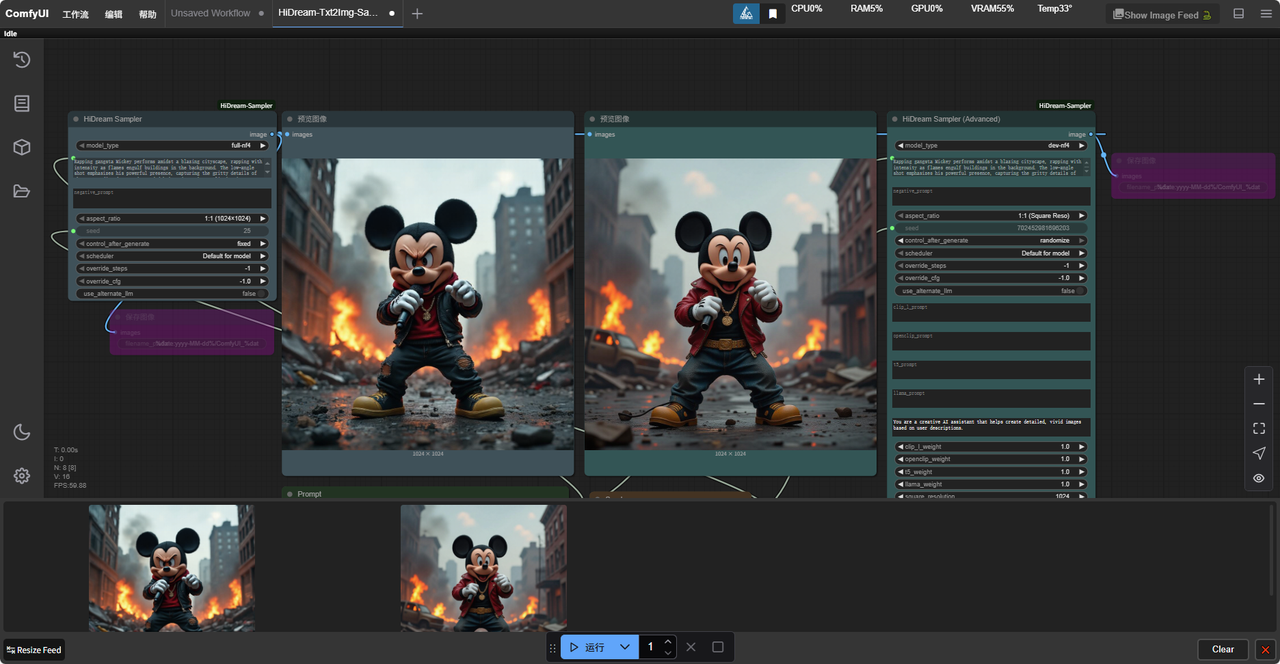The width and height of the screenshot is (1280, 664).
Task: Adjust t5_weight value field
Action: (989, 472)
